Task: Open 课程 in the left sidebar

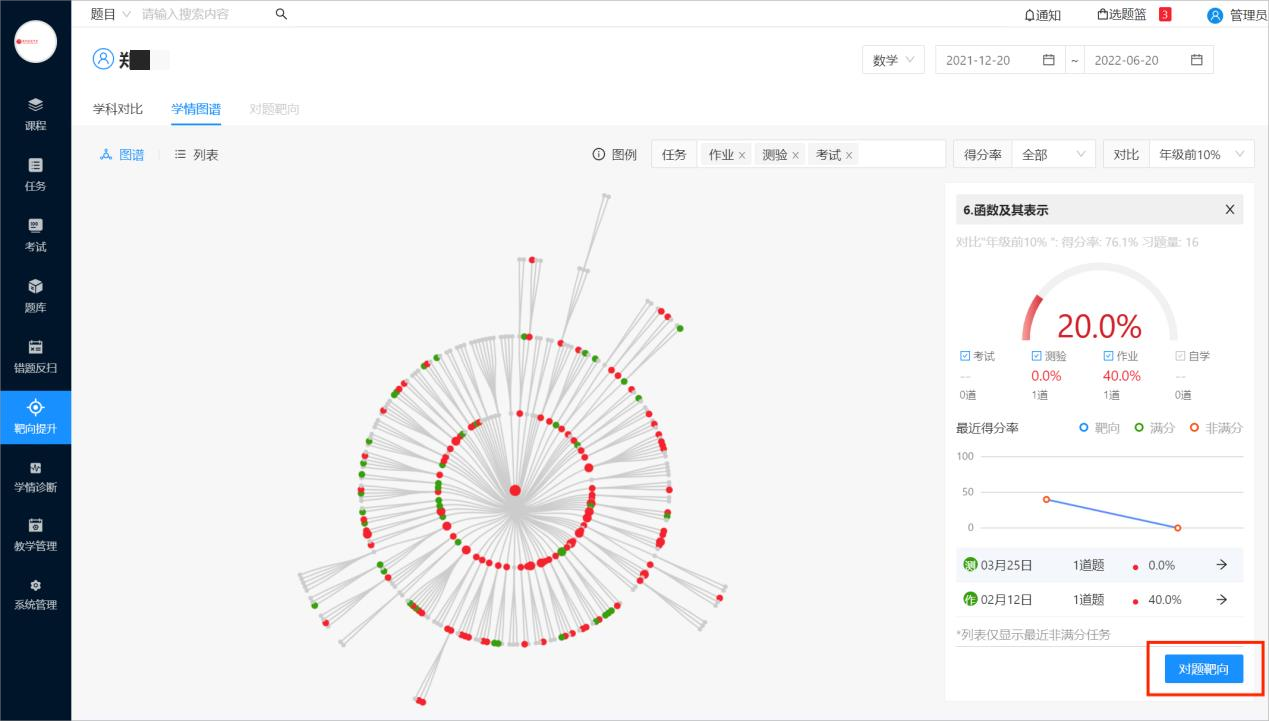Action: pos(35,115)
